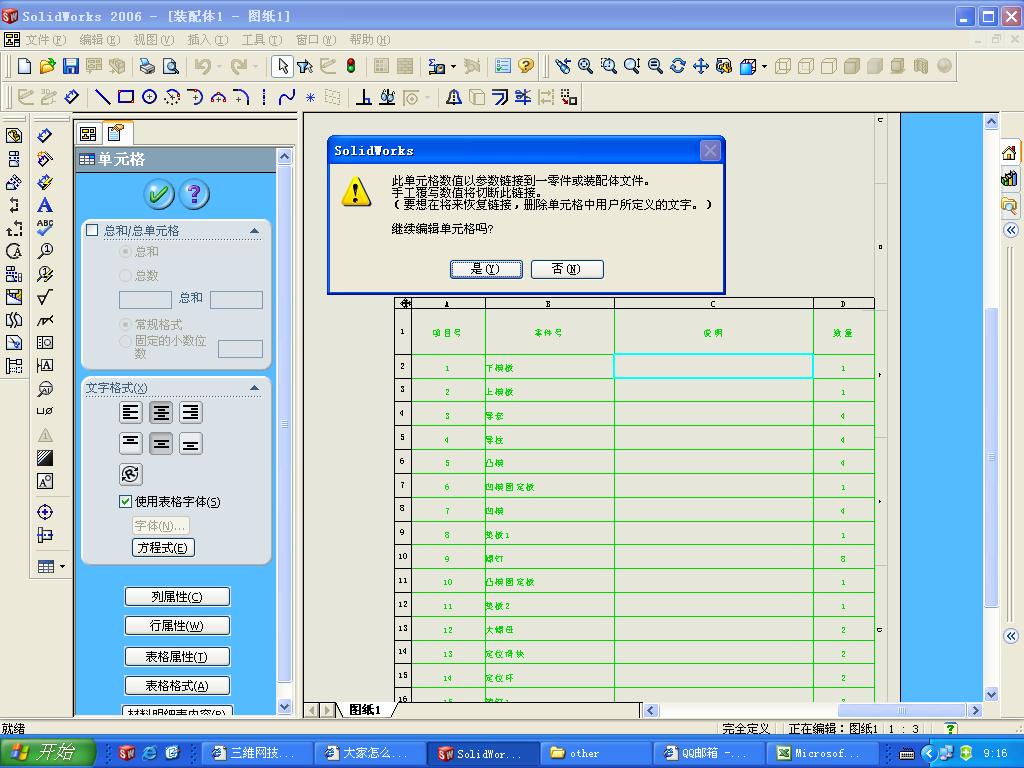
Task: Click the left-align text icon
Action: 131,412
